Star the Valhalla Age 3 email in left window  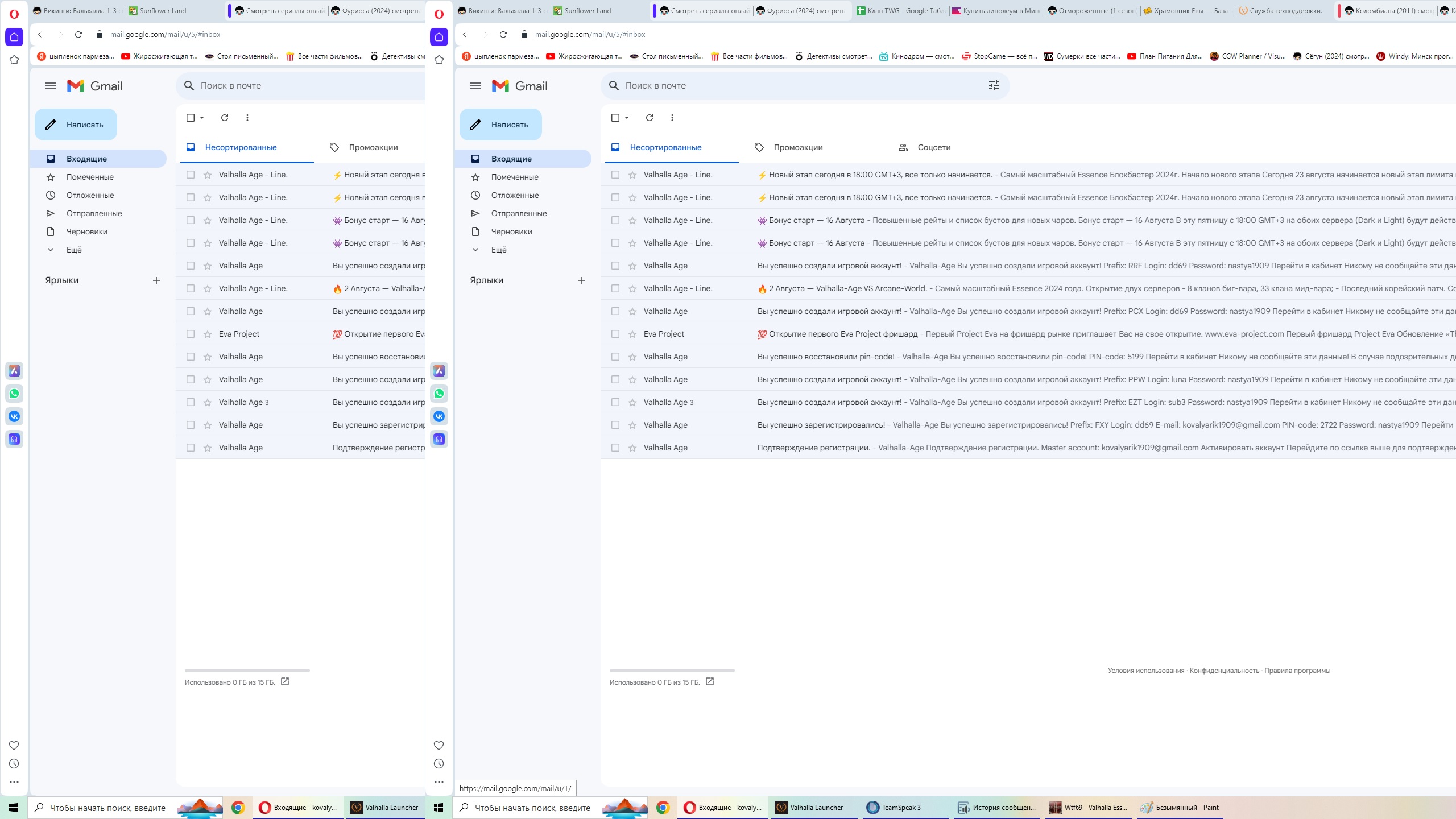[208, 402]
